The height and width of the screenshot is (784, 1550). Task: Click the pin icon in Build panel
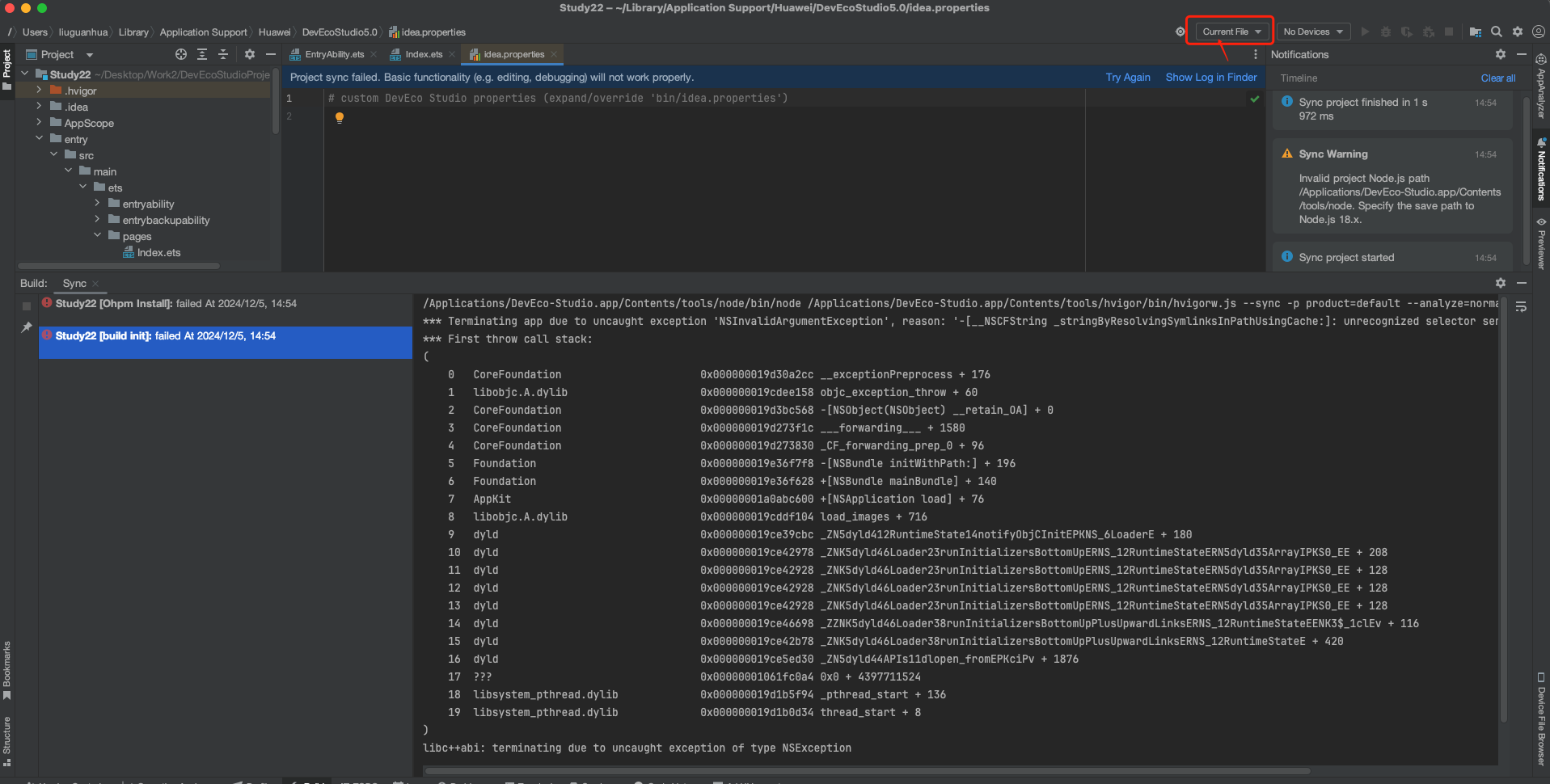coord(27,327)
